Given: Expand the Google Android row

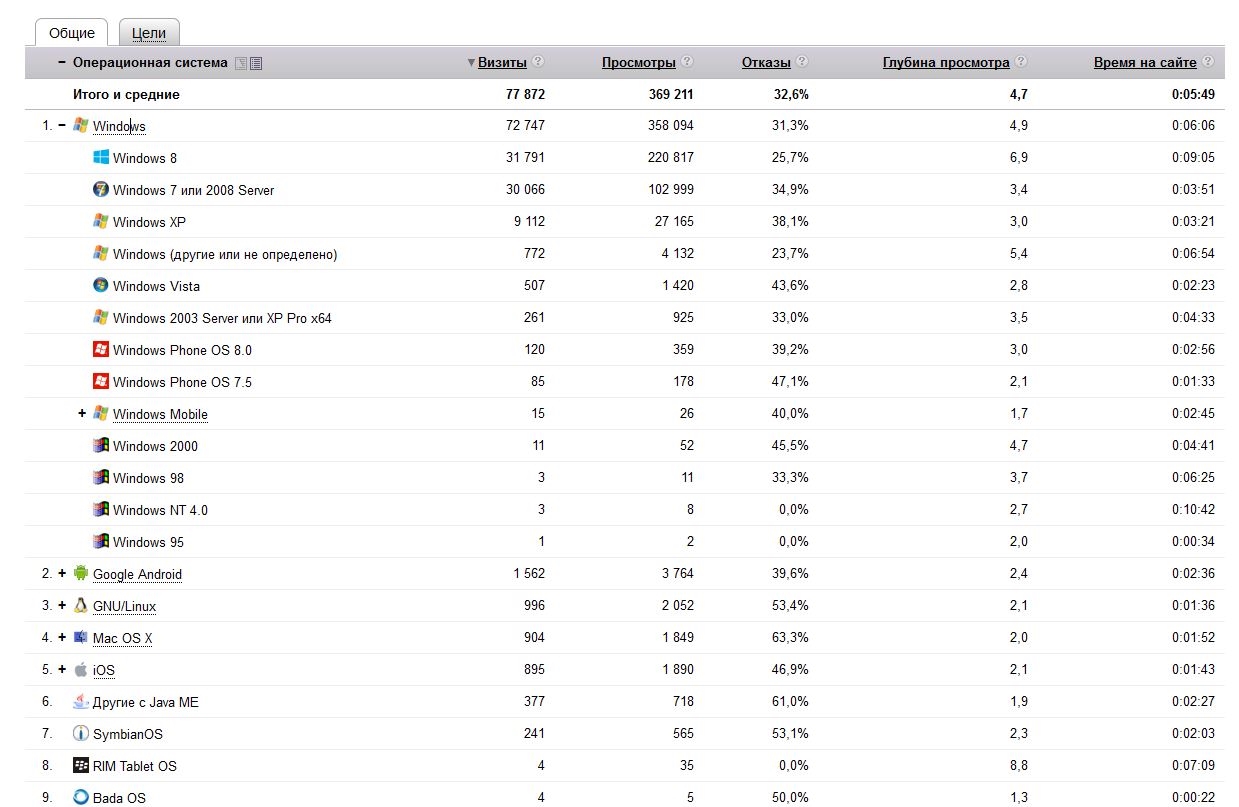Looking at the screenshot, I should tap(62, 573).
